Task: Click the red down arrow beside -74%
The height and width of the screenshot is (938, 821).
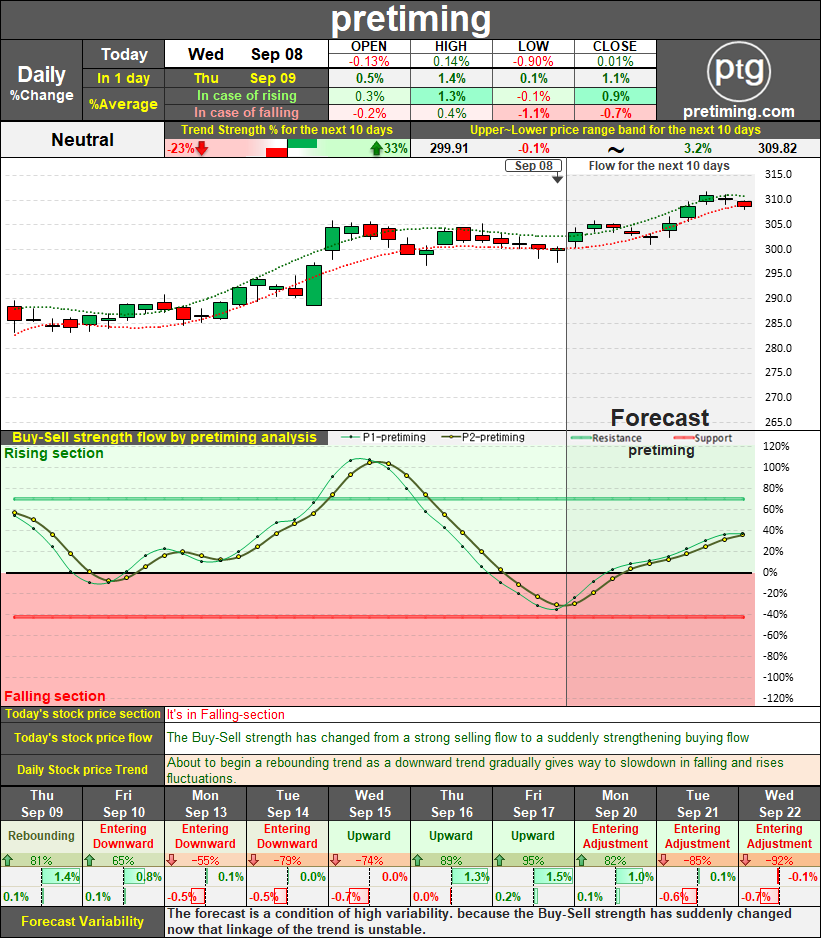Action: click(x=336, y=860)
